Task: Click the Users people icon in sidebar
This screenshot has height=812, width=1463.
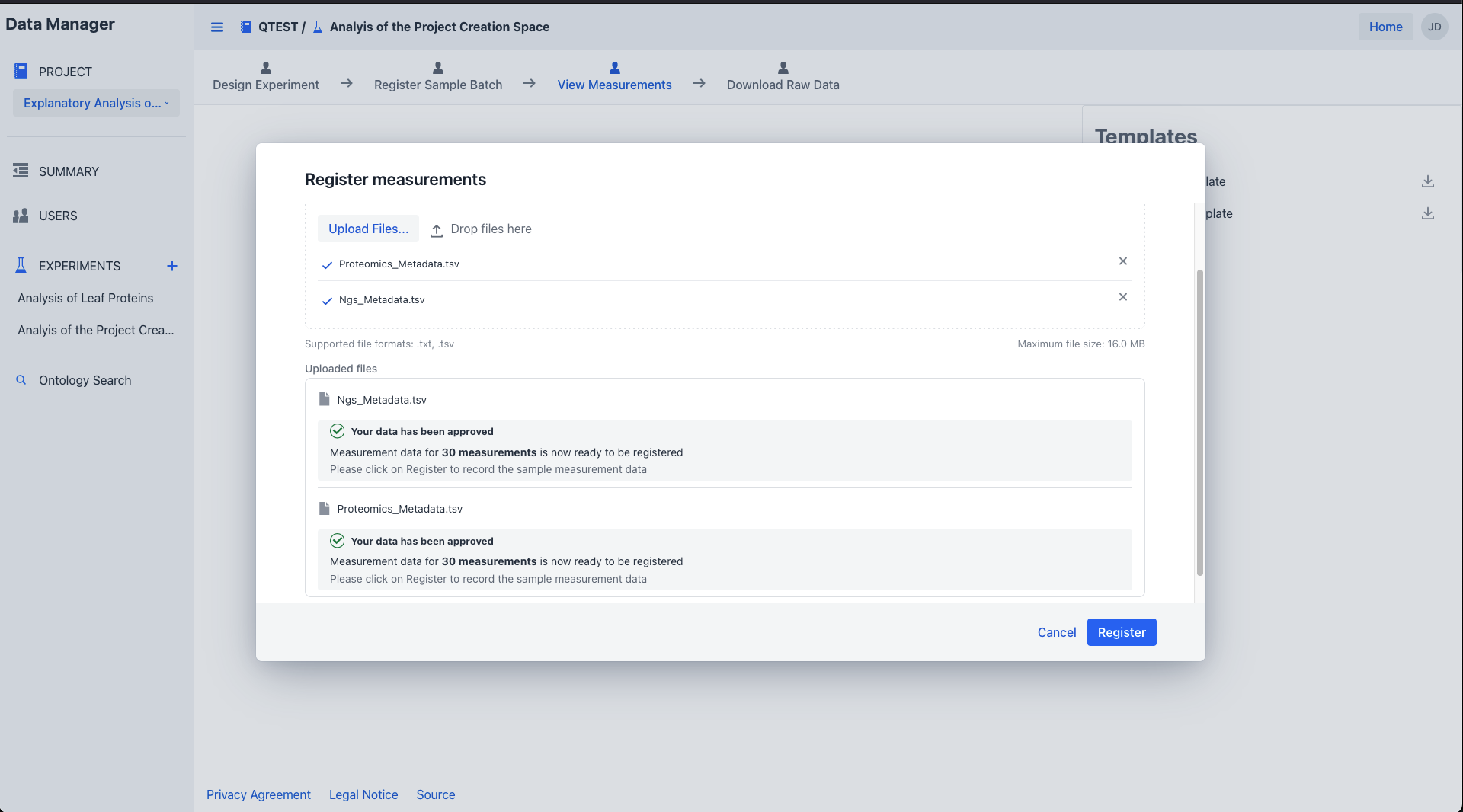Action: click(x=21, y=216)
